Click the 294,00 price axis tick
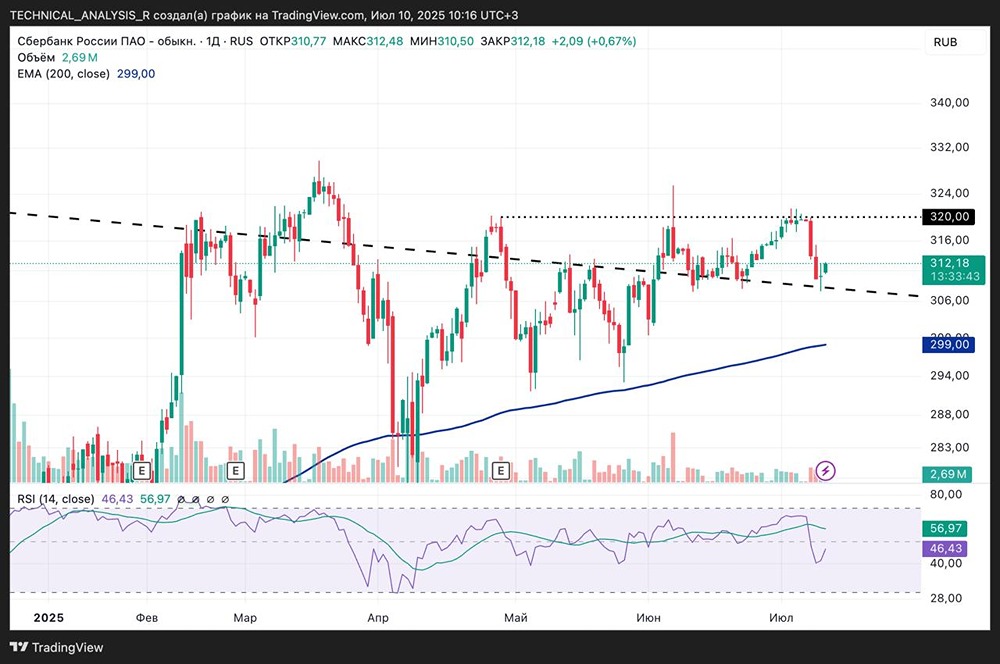The height and width of the screenshot is (664, 1000). [950, 376]
